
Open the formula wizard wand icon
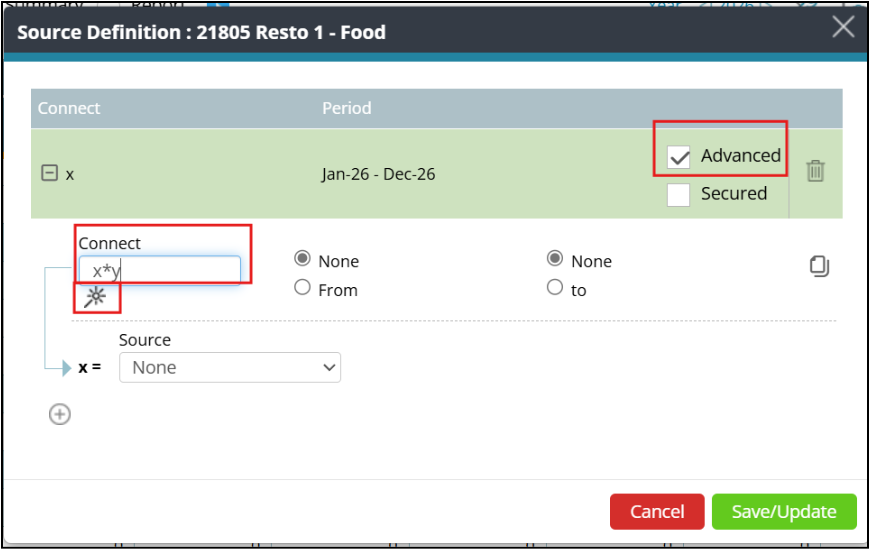(x=95, y=297)
